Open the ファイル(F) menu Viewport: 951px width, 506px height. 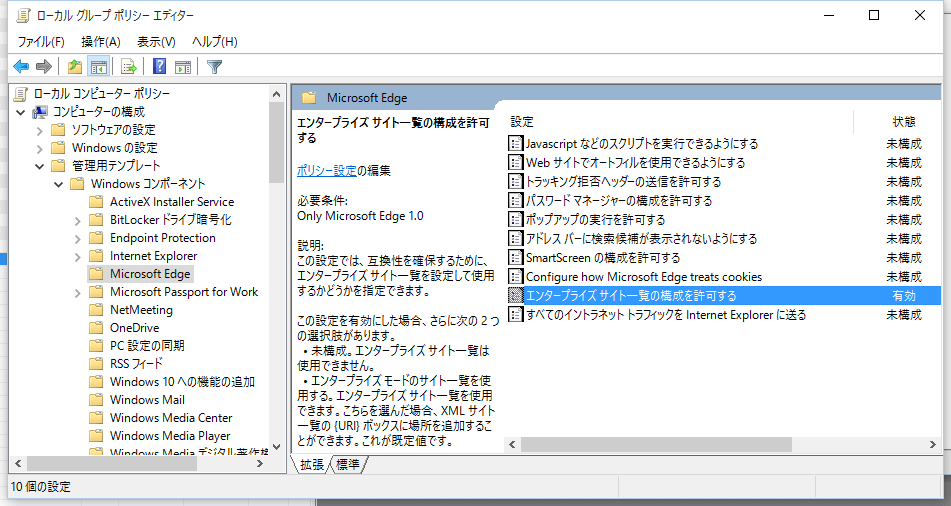tap(41, 41)
